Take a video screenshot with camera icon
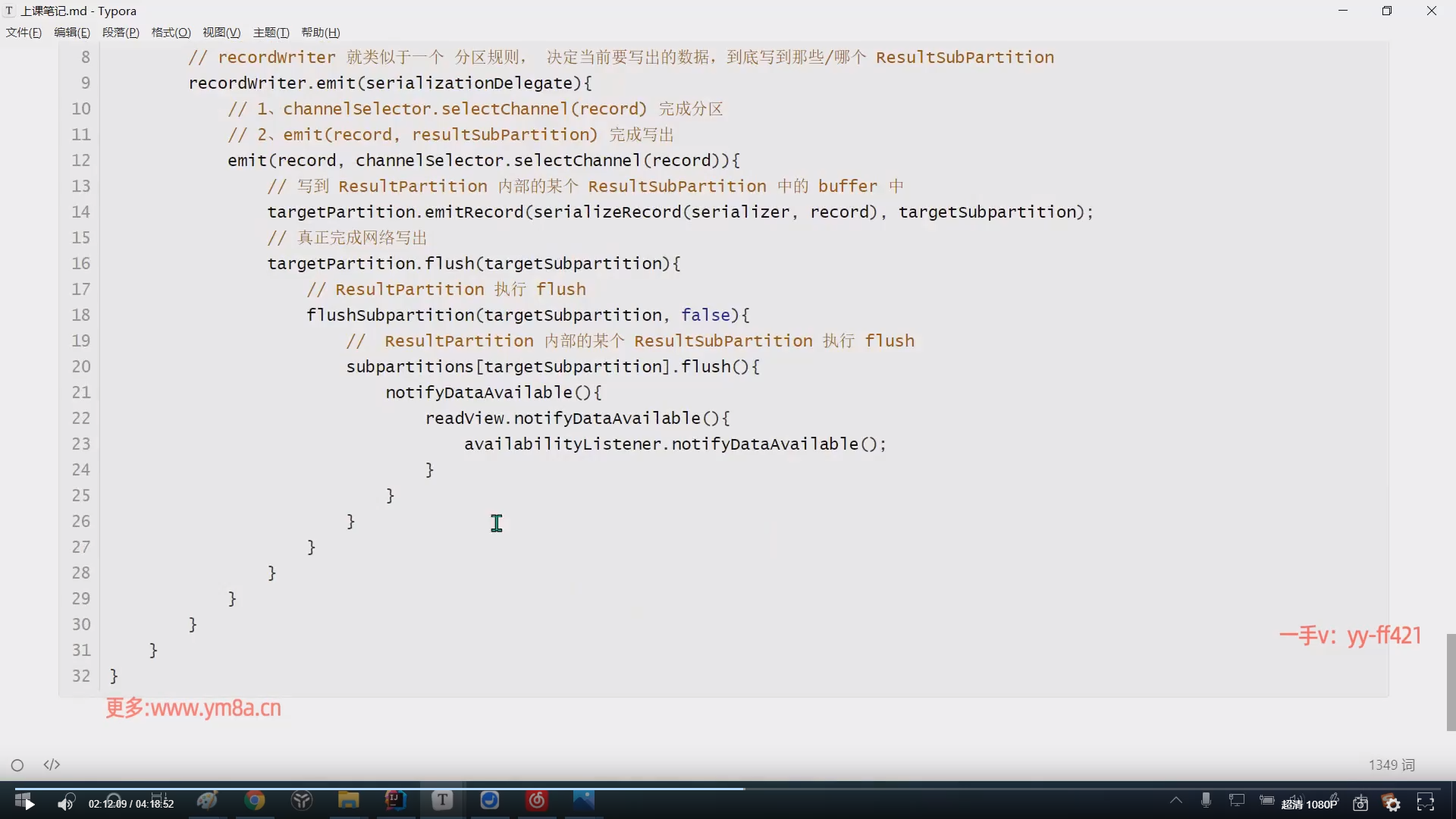 coord(1360,803)
